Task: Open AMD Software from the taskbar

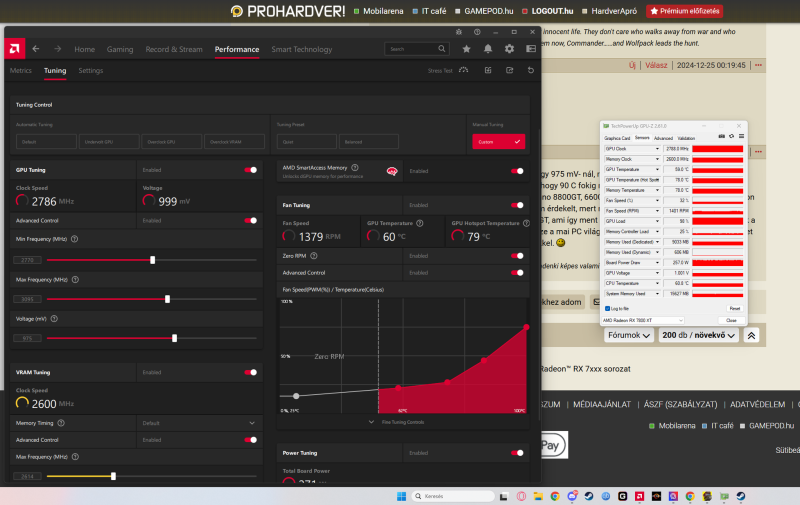Action: [x=639, y=496]
